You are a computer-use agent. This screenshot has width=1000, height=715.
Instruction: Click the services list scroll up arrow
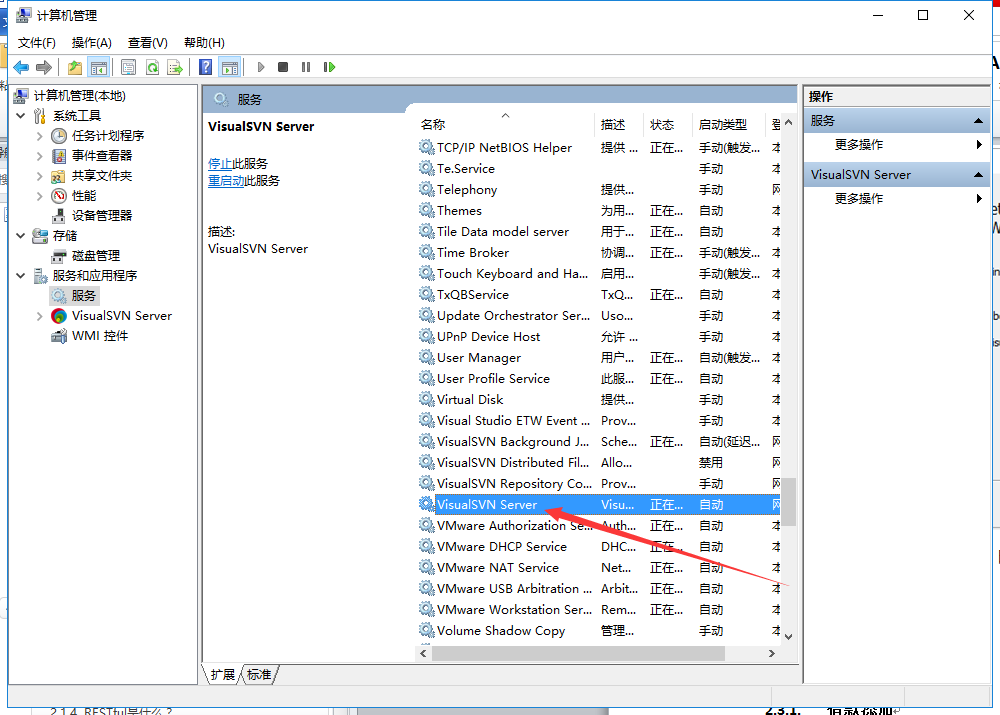789,122
